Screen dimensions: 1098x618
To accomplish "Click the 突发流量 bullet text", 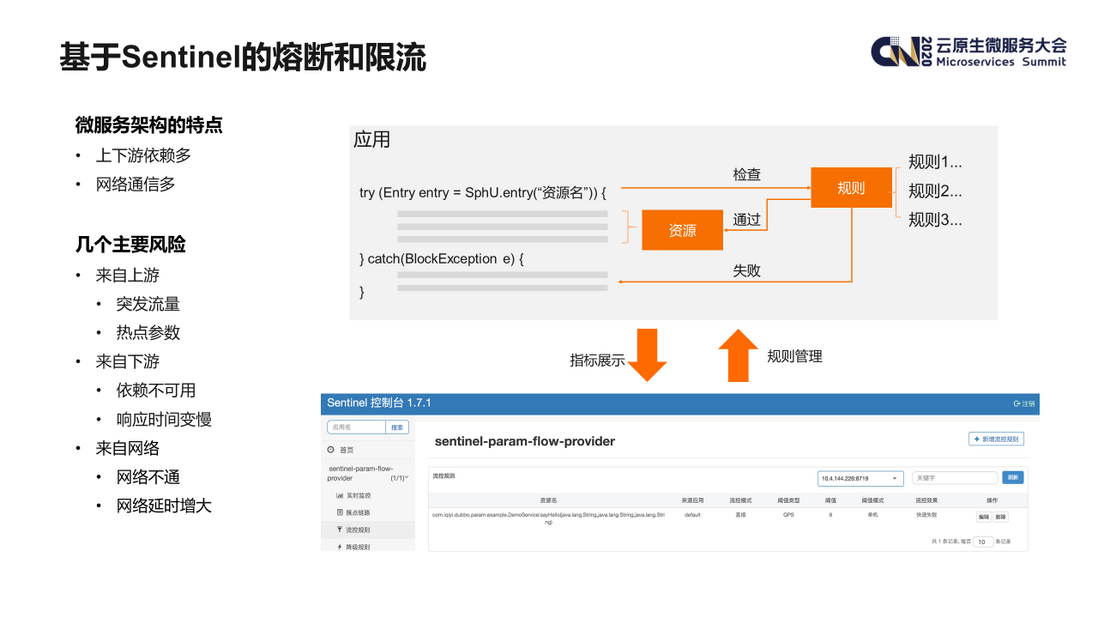I will click(x=148, y=304).
